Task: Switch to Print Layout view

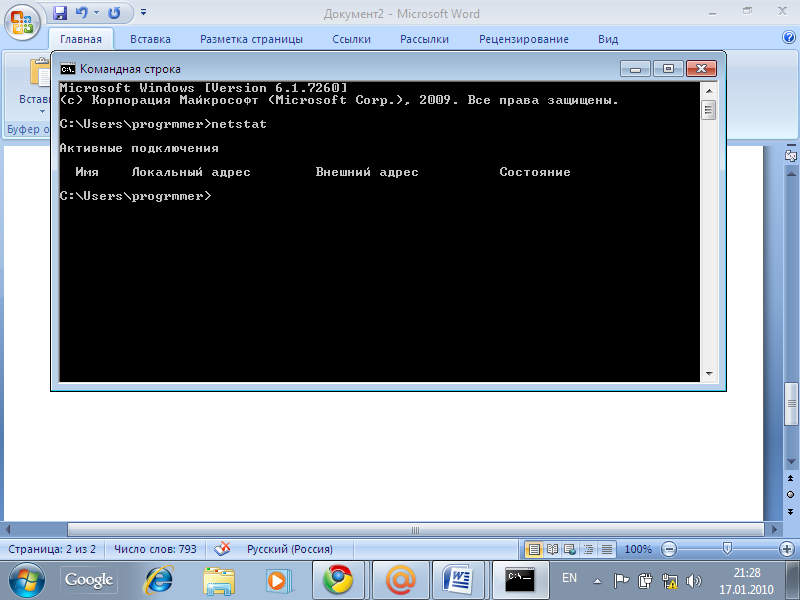Action: 534,549
